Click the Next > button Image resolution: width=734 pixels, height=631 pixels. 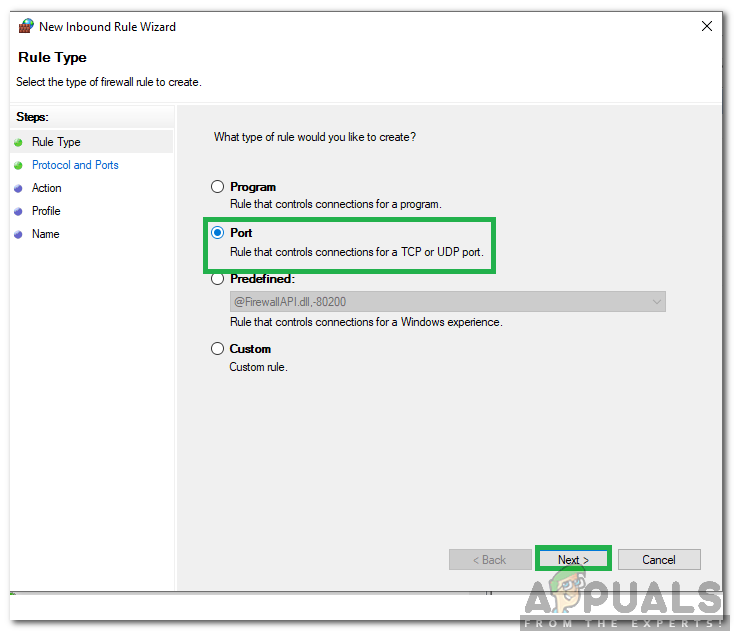click(x=573, y=559)
